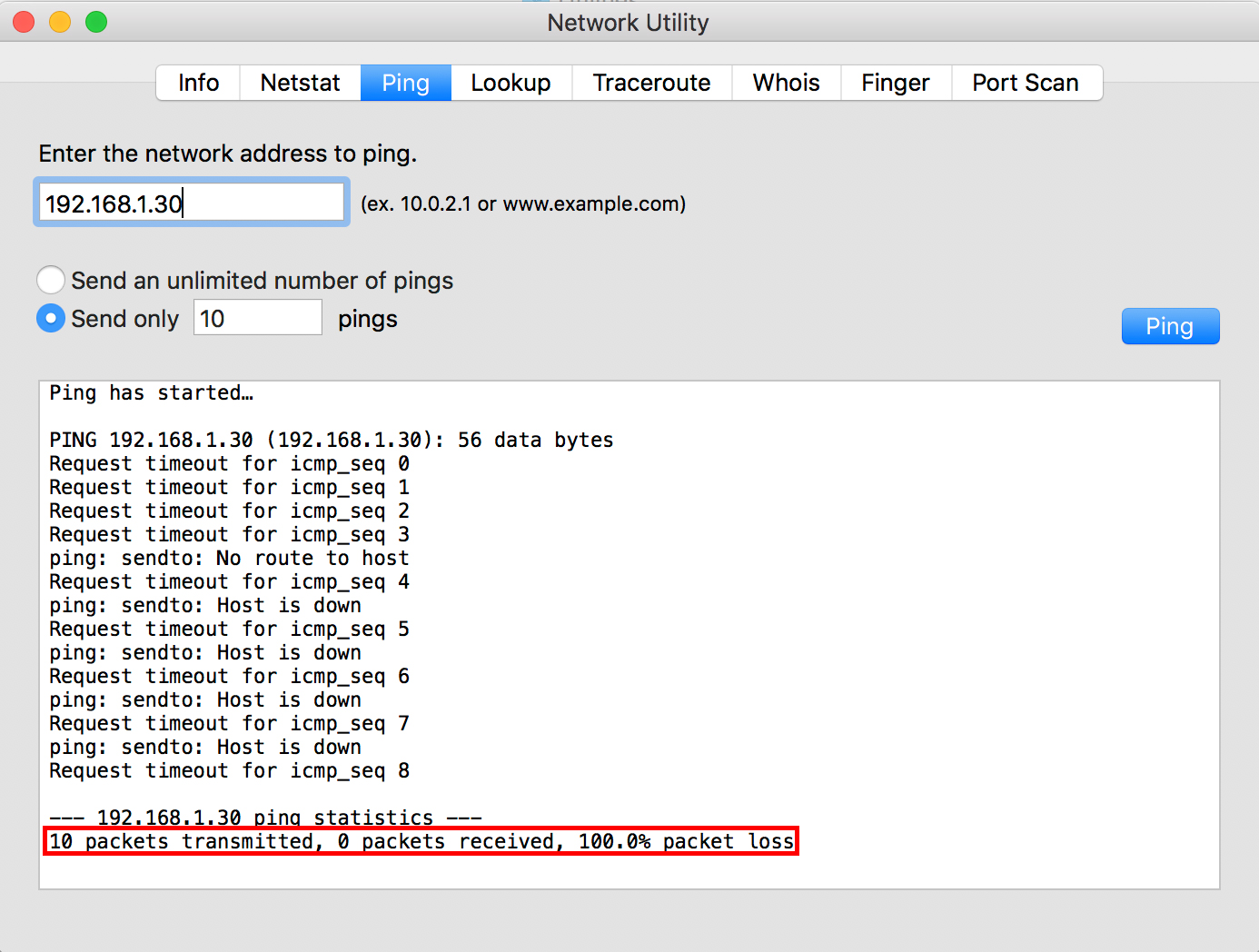Select the Finger tab

895,83
